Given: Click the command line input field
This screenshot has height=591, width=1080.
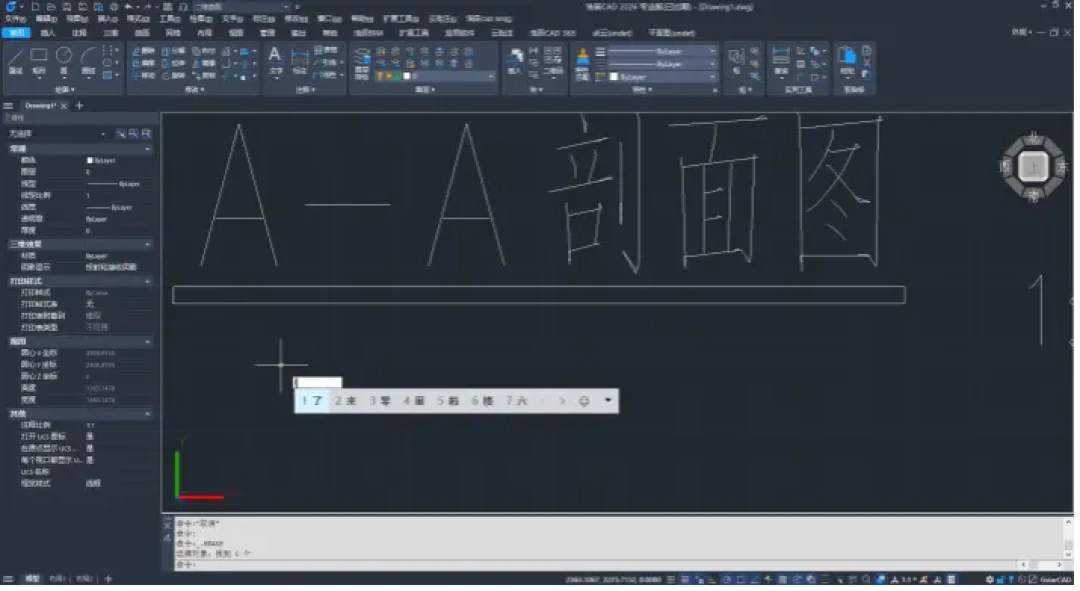Looking at the screenshot, I should pyautogui.click(x=596, y=566).
